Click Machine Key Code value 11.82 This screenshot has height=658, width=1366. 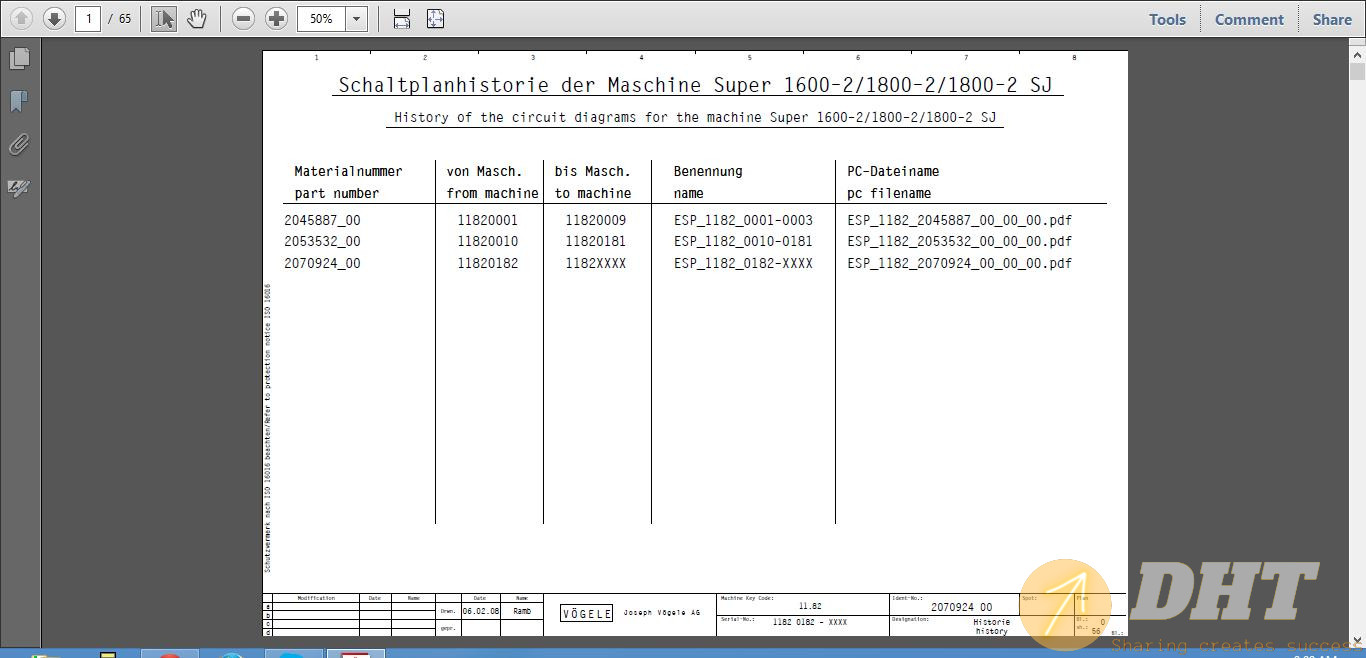[810, 606]
